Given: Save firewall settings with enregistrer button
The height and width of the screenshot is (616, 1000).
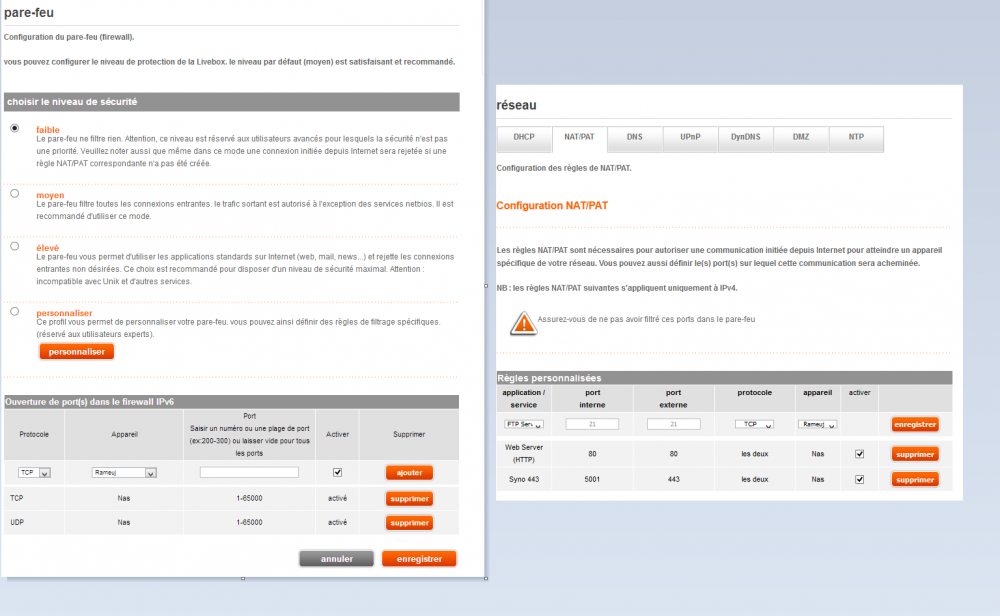Looking at the screenshot, I should pos(419,559).
